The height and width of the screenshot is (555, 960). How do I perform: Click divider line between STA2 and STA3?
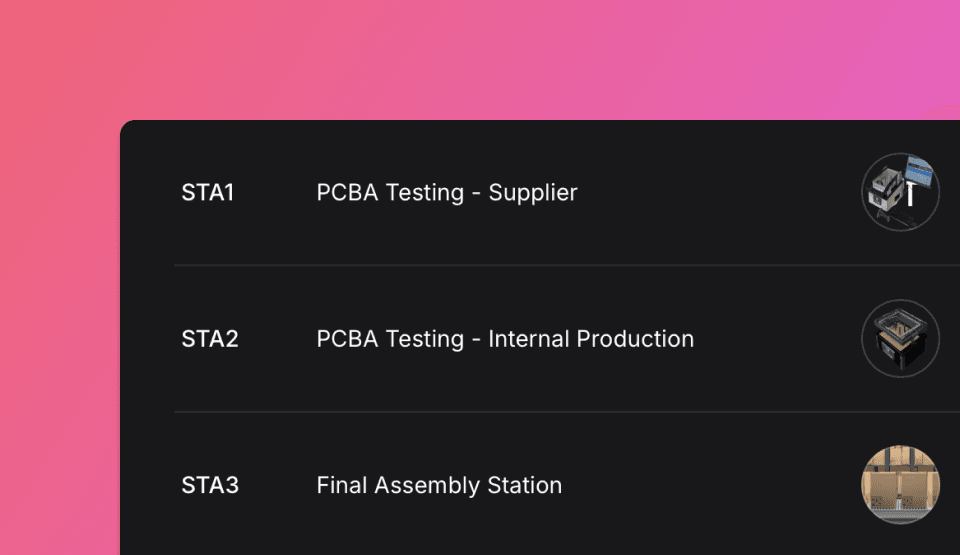point(567,412)
